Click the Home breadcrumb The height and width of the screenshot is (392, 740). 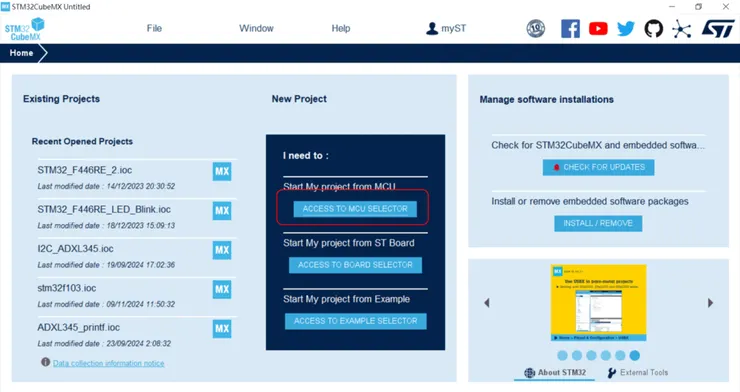22,53
